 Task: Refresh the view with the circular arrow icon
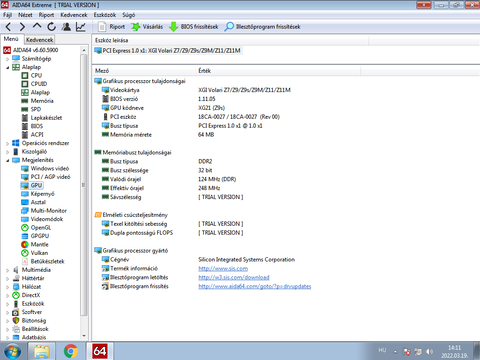[x=52, y=27]
